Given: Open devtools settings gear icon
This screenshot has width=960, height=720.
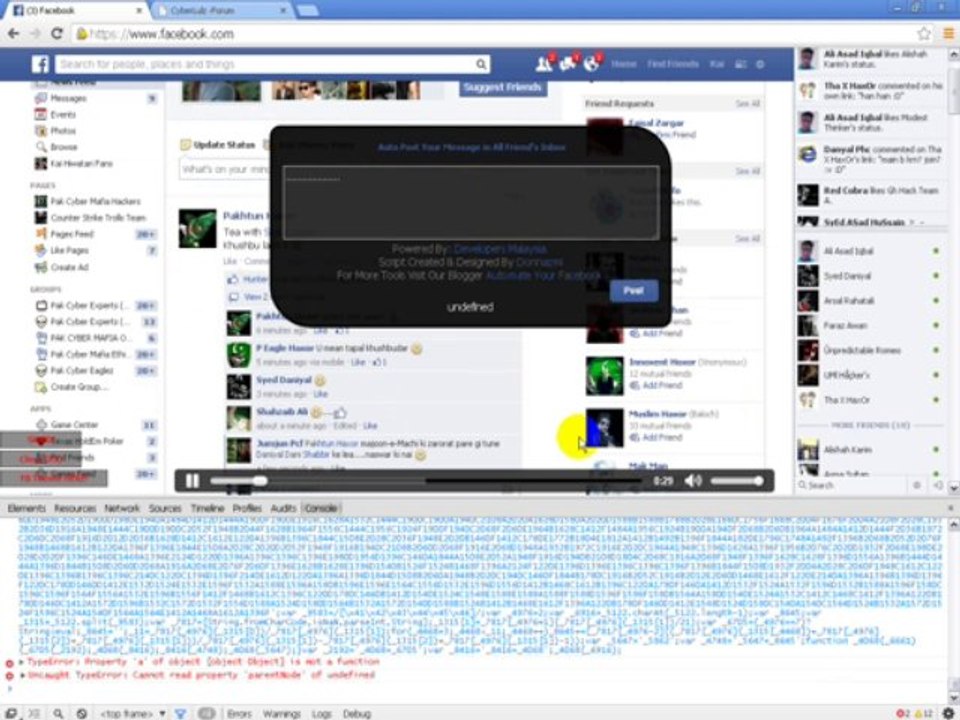Looking at the screenshot, I should pyautogui.click(x=950, y=713).
